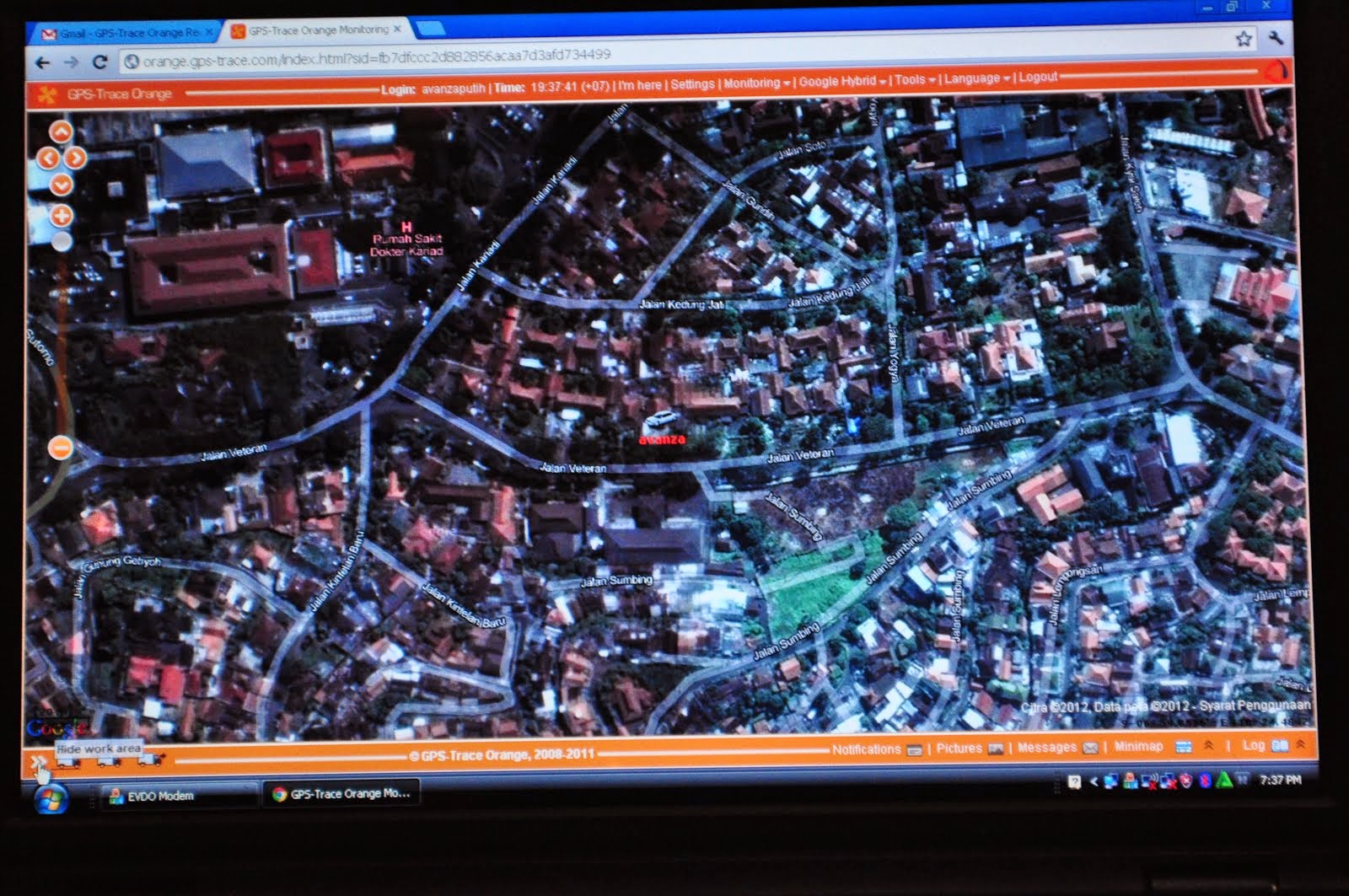Click the GPS-Trace Orange logo
The image size is (1349, 896).
(x=47, y=94)
